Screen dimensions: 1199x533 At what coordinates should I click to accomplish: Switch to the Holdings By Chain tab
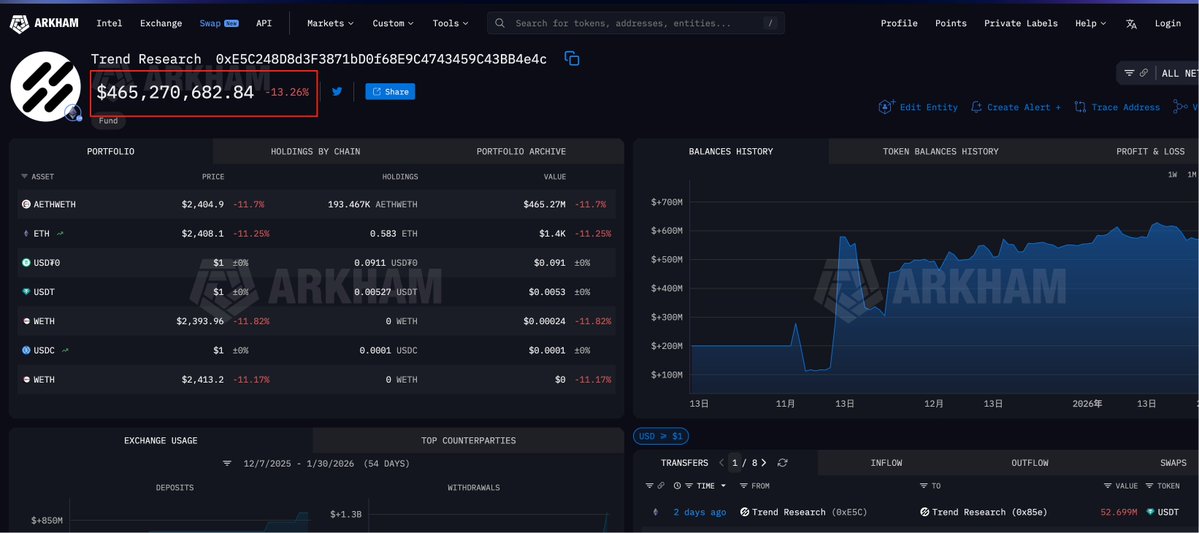tap(315, 151)
